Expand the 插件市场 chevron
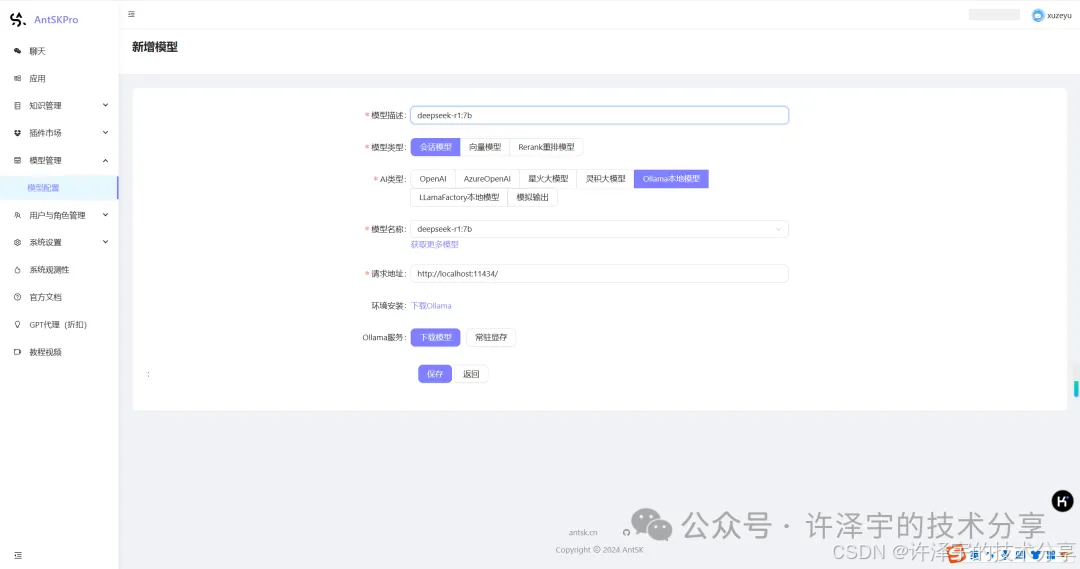1080x569 pixels. (x=105, y=132)
